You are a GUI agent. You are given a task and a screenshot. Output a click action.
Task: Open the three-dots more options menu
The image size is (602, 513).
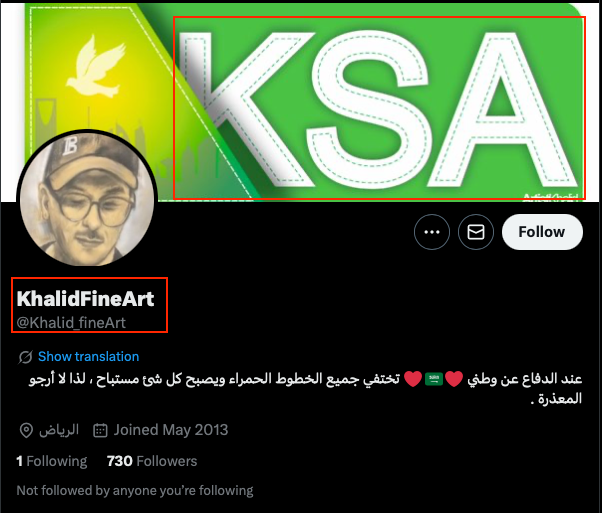(432, 232)
